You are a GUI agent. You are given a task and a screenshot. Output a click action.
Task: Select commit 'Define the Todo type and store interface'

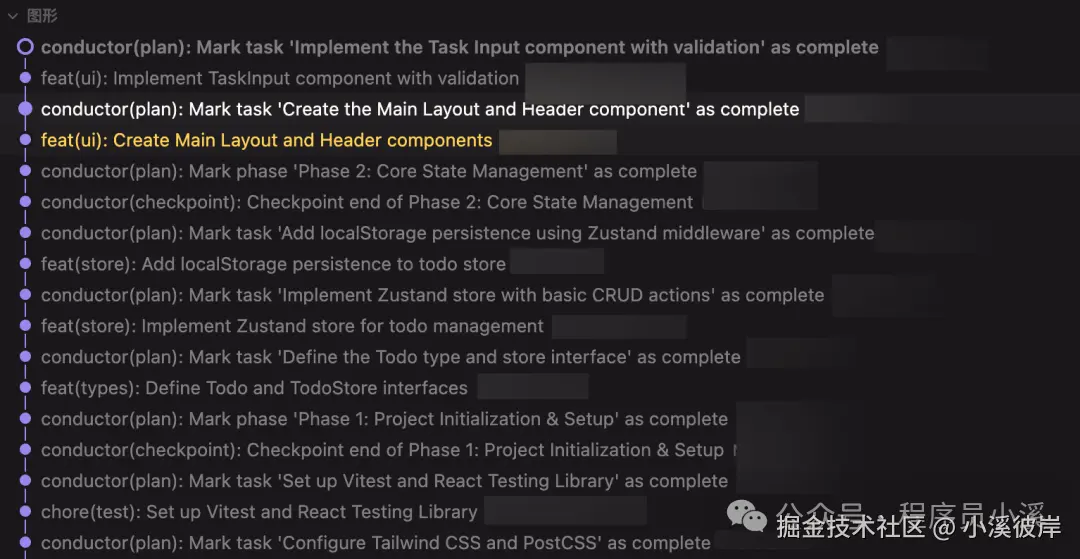point(390,357)
